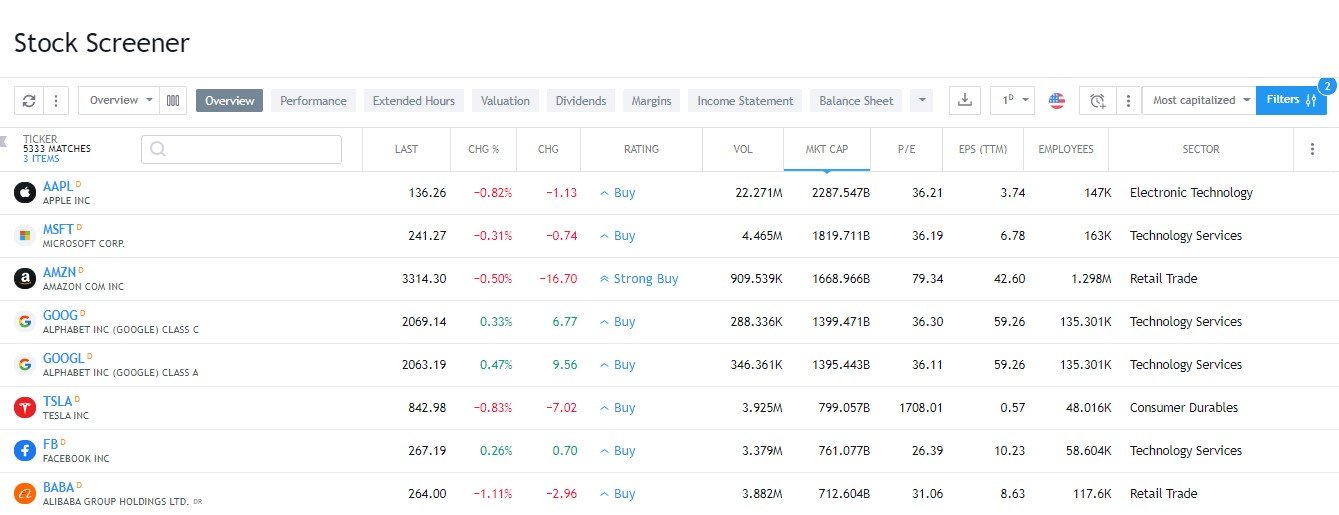The width and height of the screenshot is (1339, 515).
Task: Sort by the RATING column header
Action: (x=641, y=149)
